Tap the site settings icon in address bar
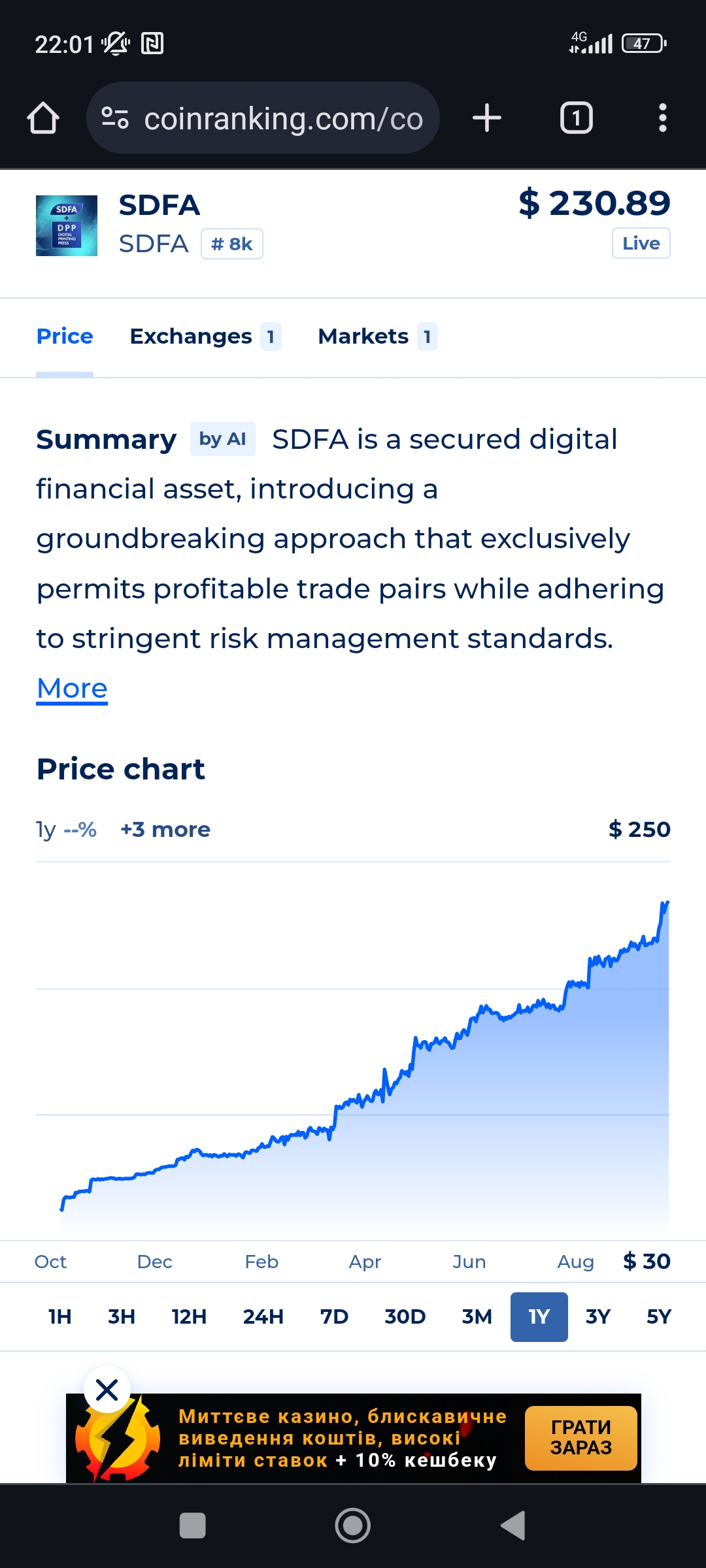This screenshot has width=706, height=1568. 115,118
